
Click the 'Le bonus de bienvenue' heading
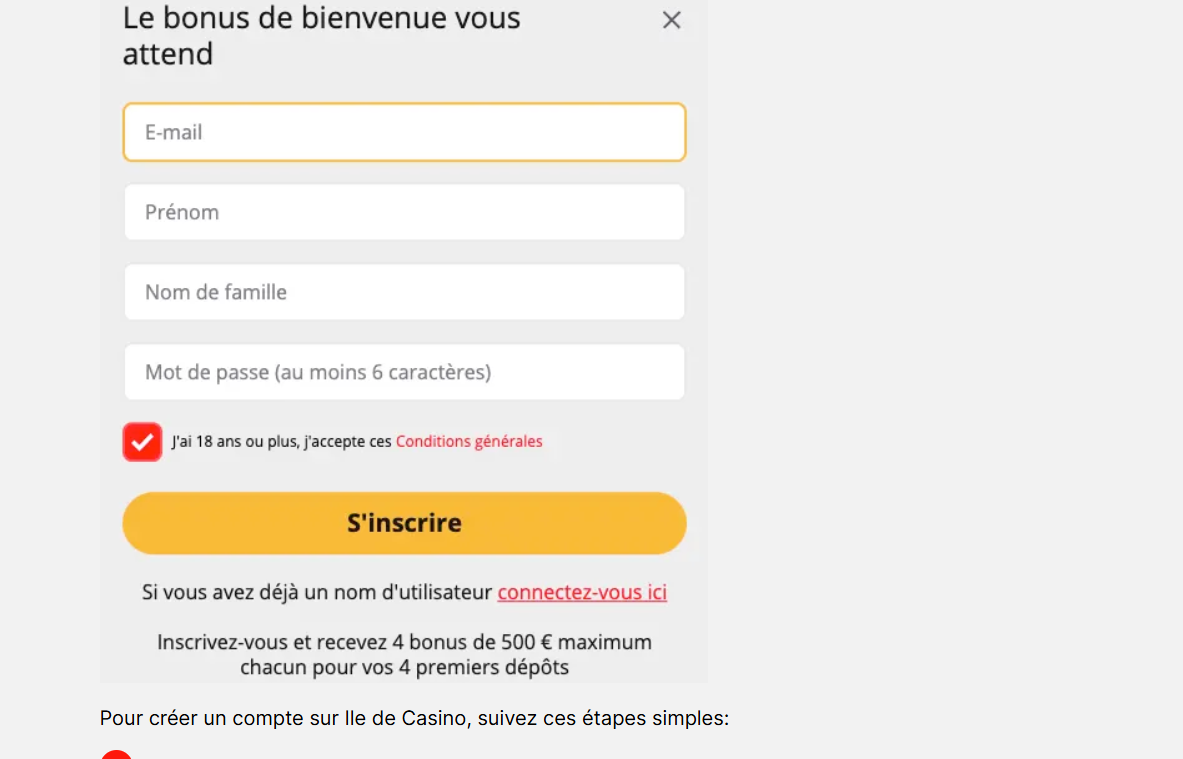(x=321, y=18)
